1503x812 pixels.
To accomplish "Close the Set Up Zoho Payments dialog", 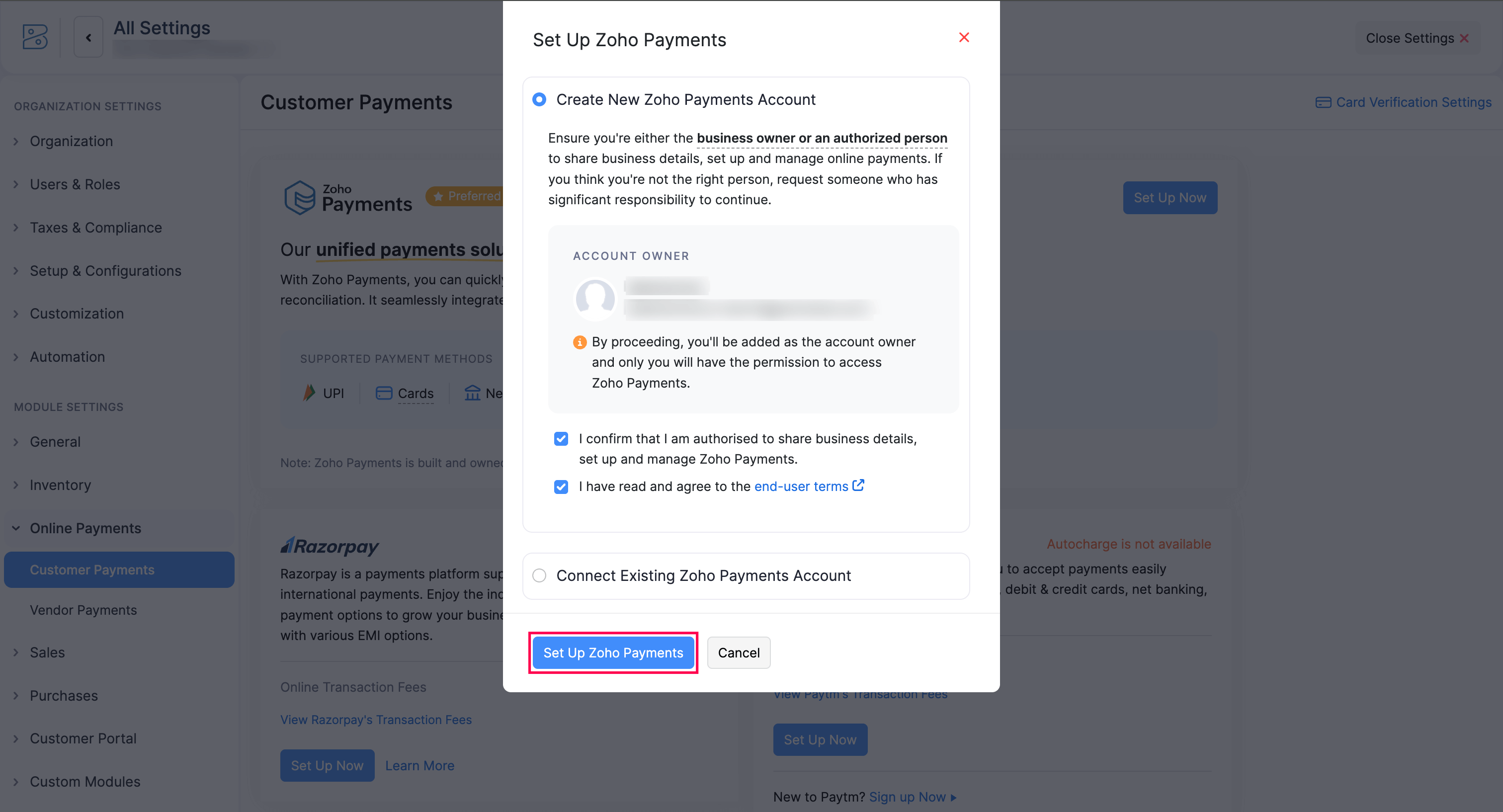I will pos(964,38).
